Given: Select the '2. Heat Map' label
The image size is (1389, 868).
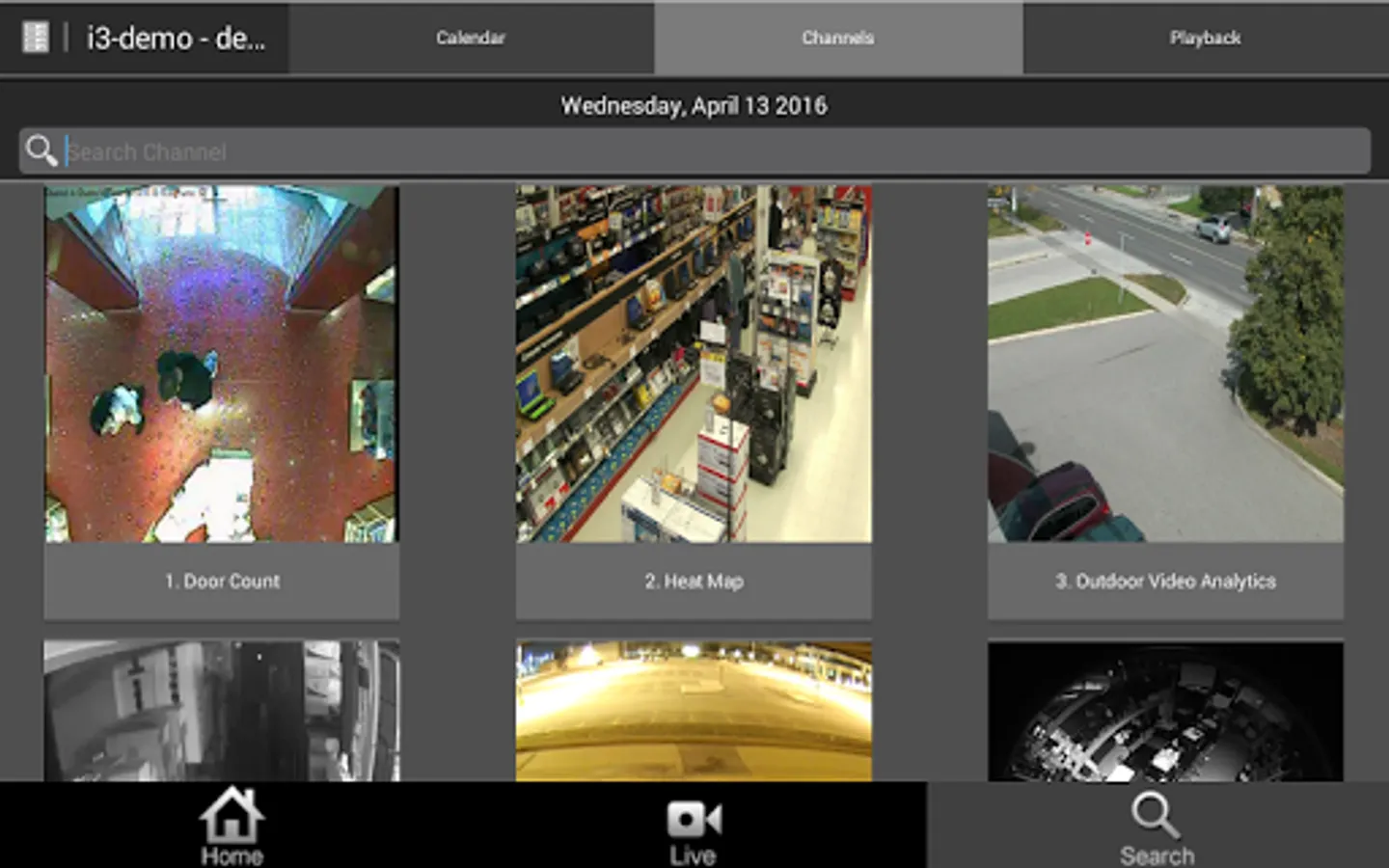Looking at the screenshot, I should click(x=694, y=581).
